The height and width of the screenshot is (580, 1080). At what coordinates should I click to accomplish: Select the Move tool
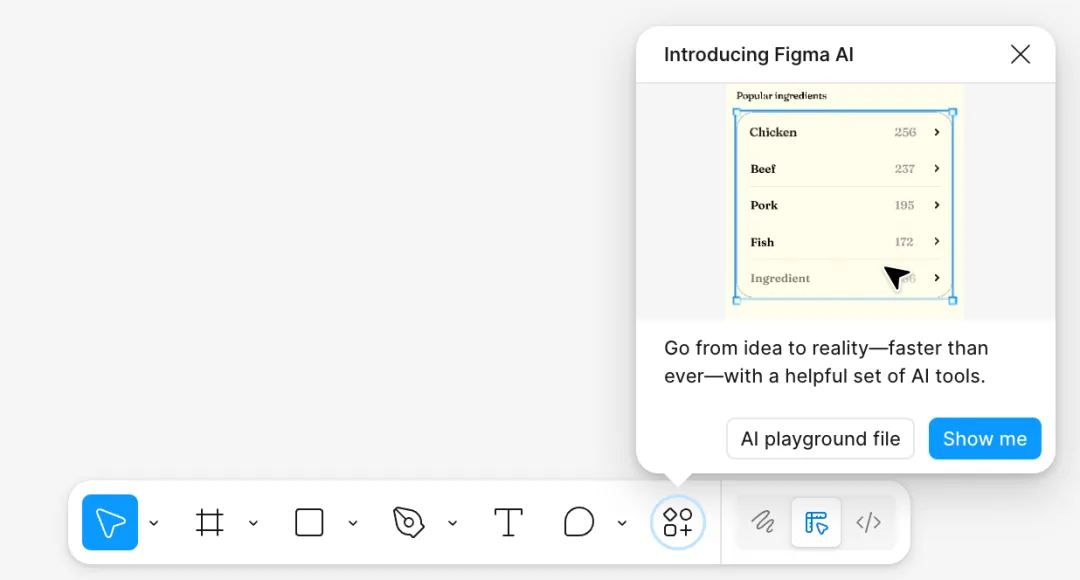[x=110, y=522]
